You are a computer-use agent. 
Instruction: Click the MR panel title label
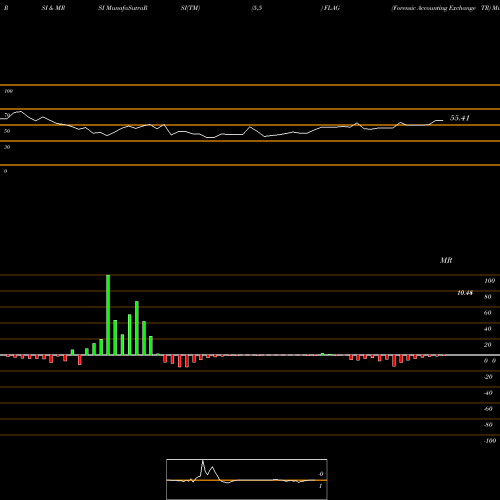pyautogui.click(x=446, y=260)
